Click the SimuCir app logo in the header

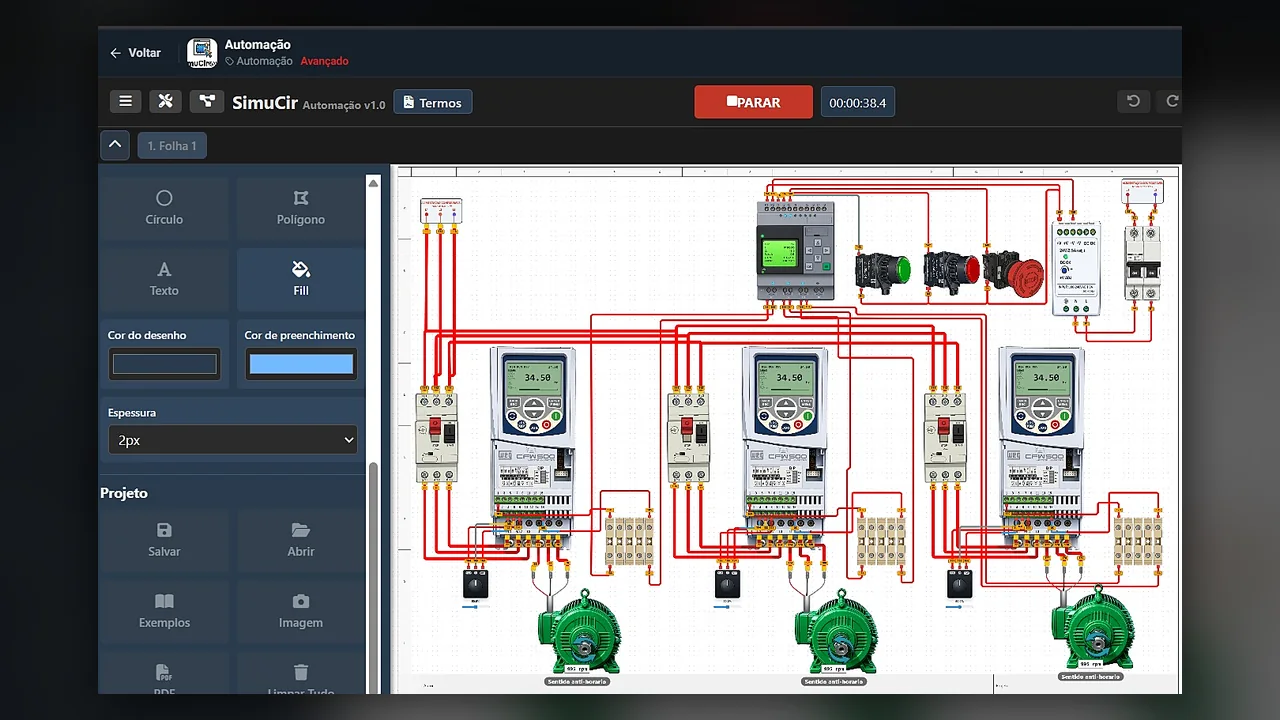coord(202,53)
